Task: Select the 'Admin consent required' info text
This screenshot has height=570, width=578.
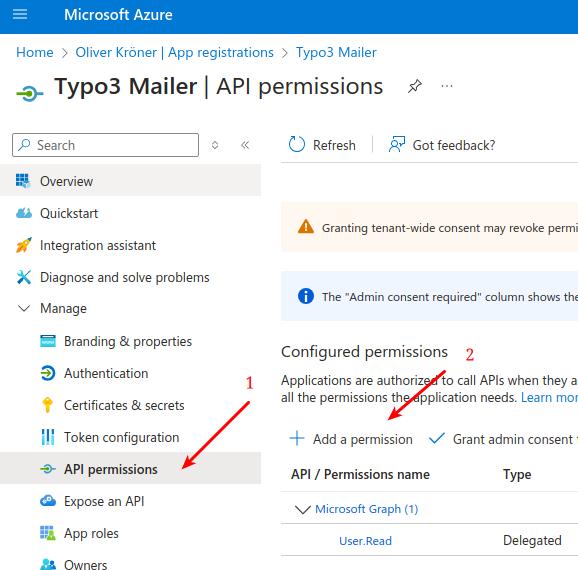Action: click(x=450, y=297)
